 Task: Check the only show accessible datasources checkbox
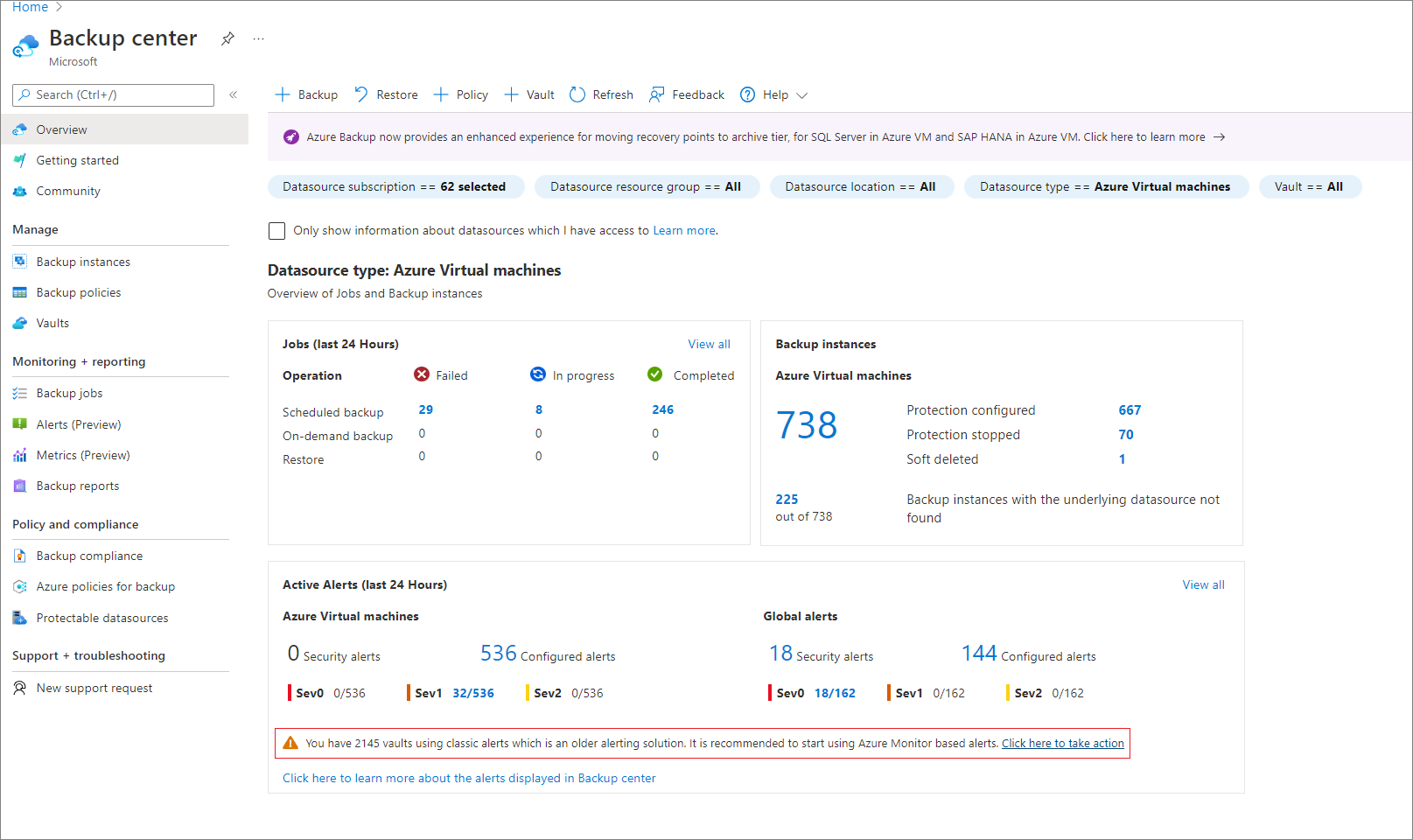tap(276, 231)
